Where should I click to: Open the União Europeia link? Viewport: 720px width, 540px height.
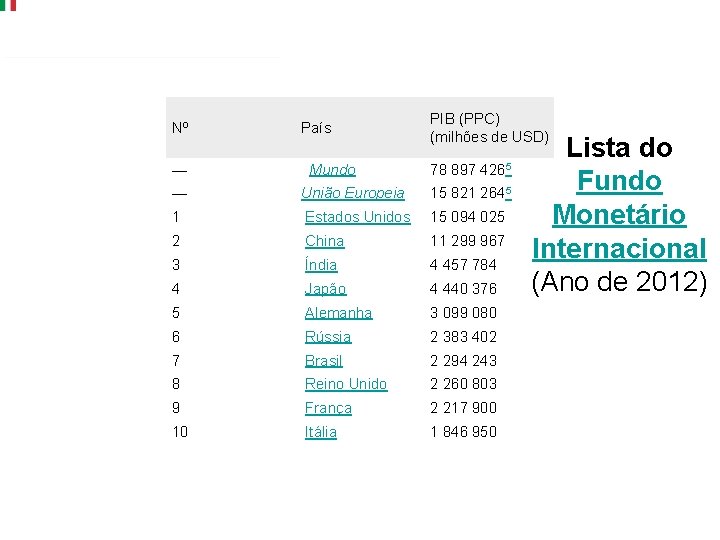(353, 193)
